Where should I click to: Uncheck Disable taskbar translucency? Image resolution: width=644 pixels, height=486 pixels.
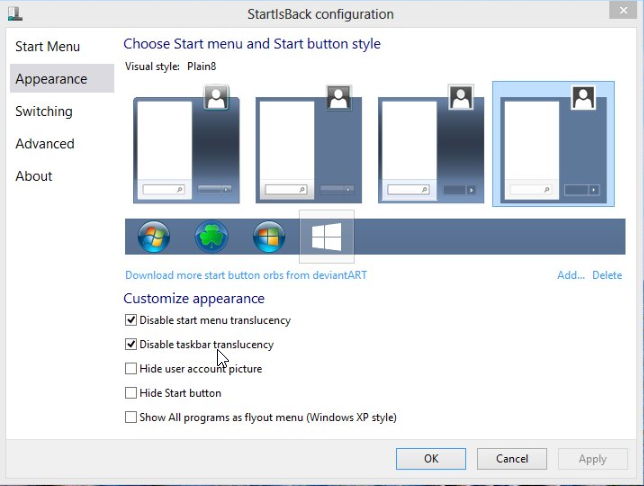click(x=131, y=344)
